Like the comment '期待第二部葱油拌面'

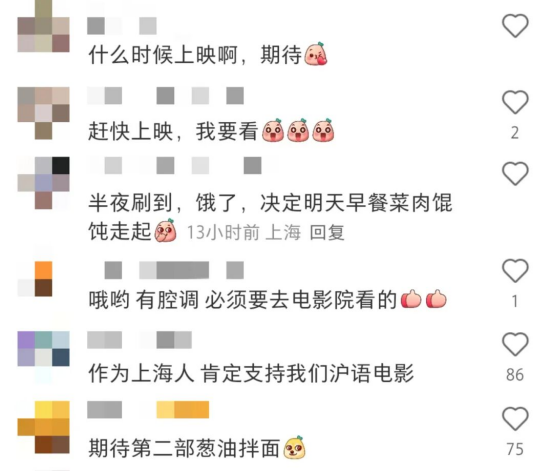pyautogui.click(x=515, y=418)
